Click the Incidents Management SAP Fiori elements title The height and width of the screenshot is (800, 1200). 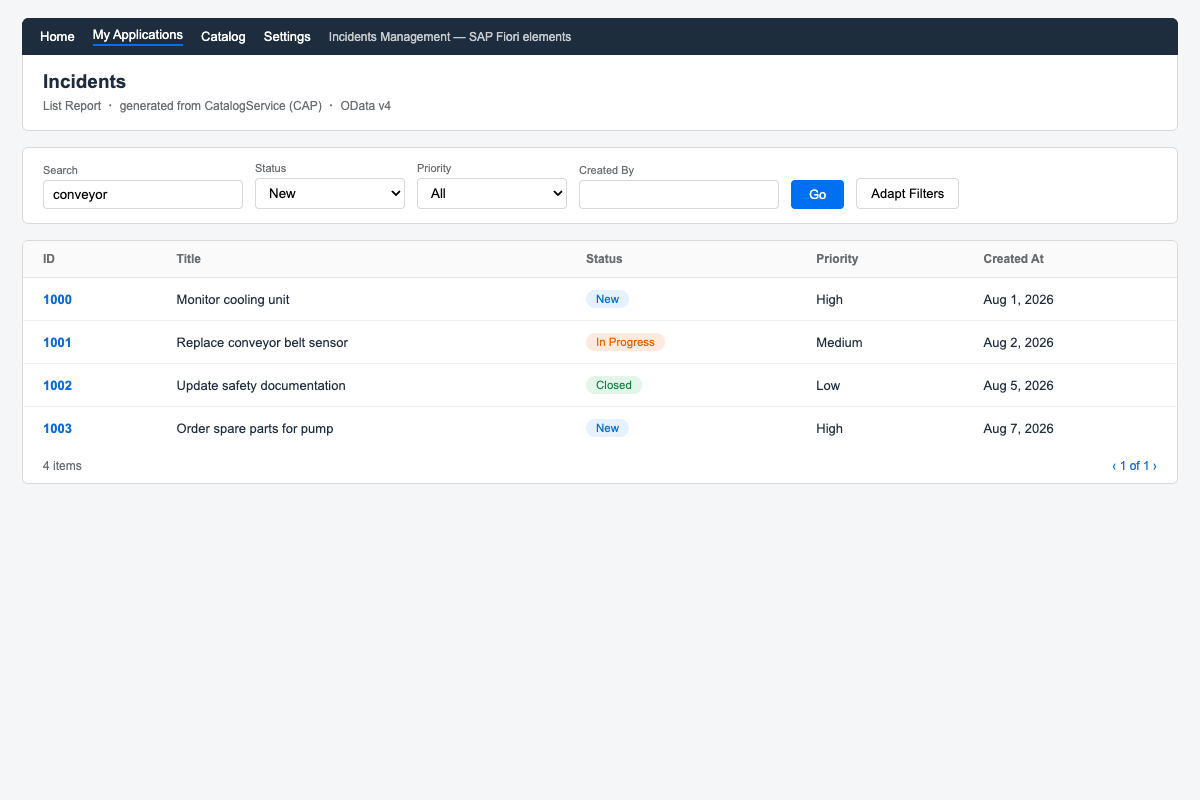click(x=450, y=36)
